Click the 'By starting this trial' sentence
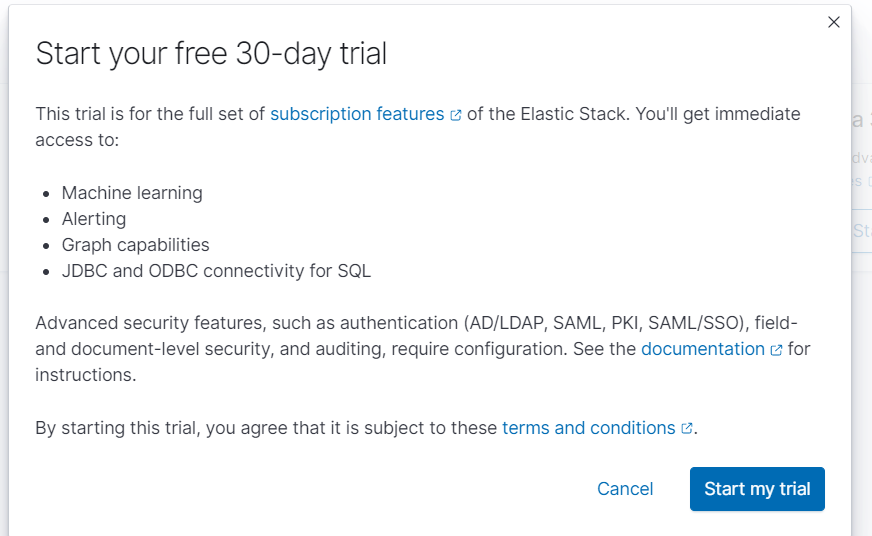 266,428
